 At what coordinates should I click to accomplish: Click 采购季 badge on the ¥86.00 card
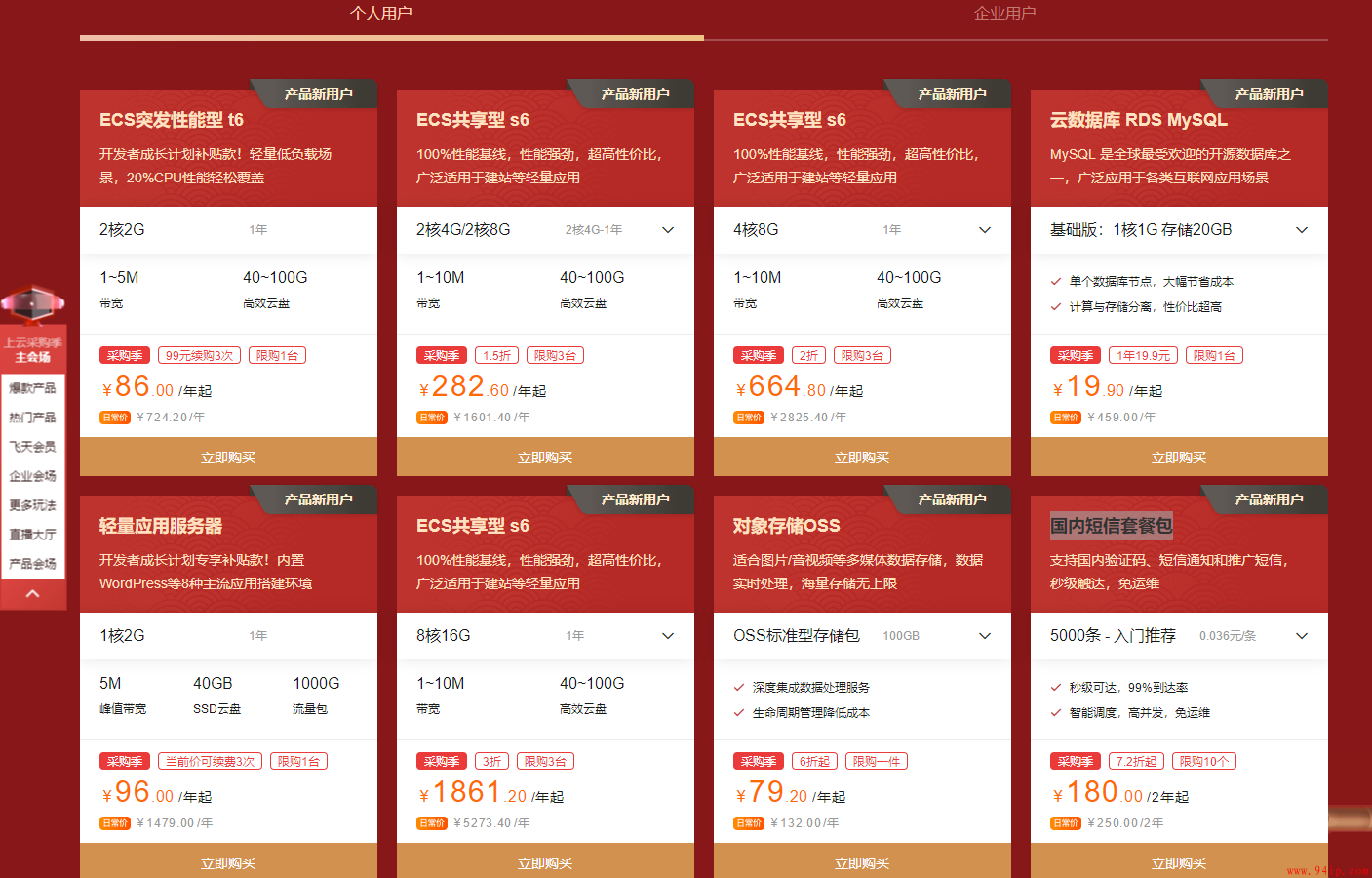tap(125, 356)
